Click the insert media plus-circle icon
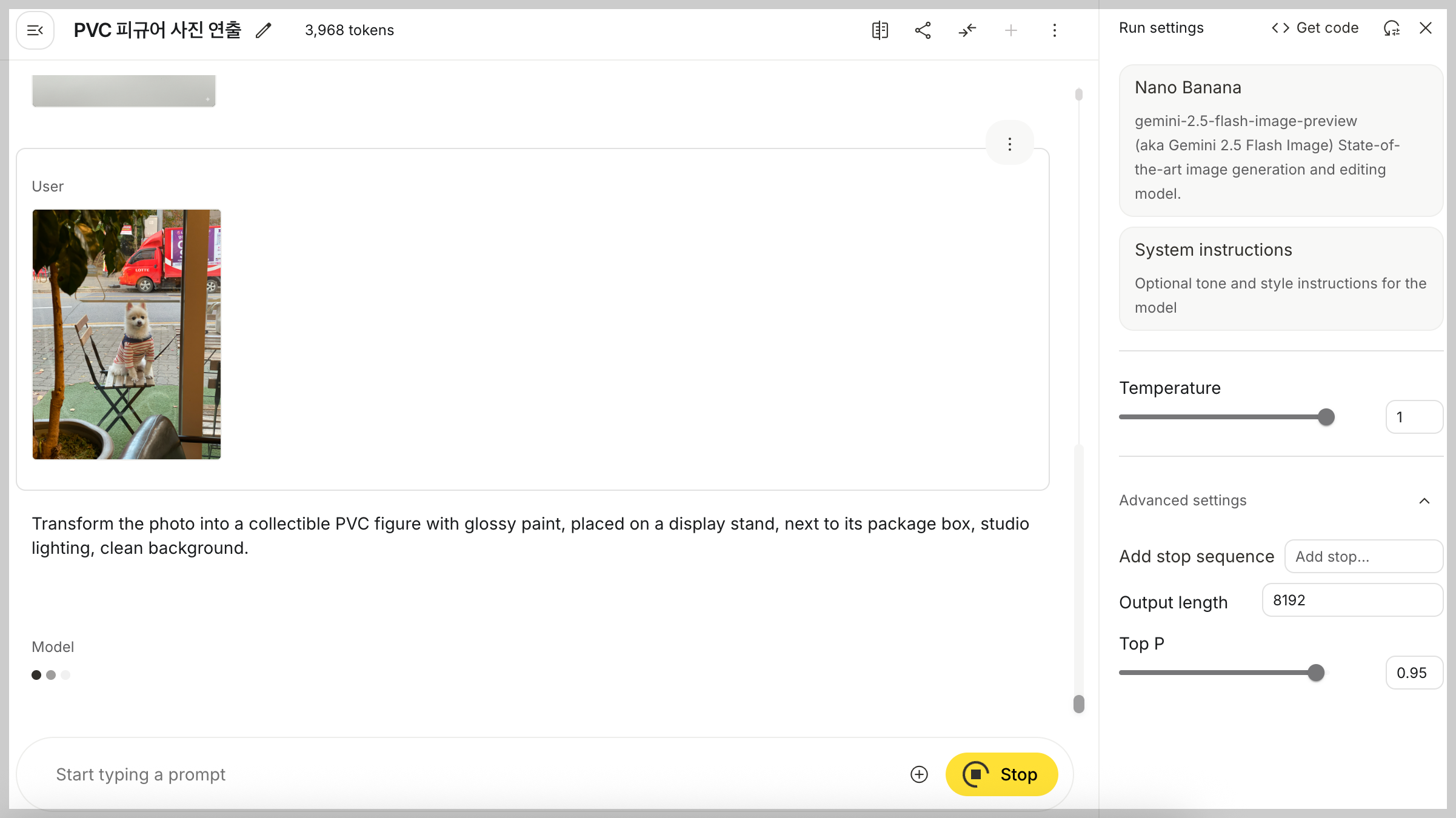This screenshot has width=1456, height=818. coord(919,774)
